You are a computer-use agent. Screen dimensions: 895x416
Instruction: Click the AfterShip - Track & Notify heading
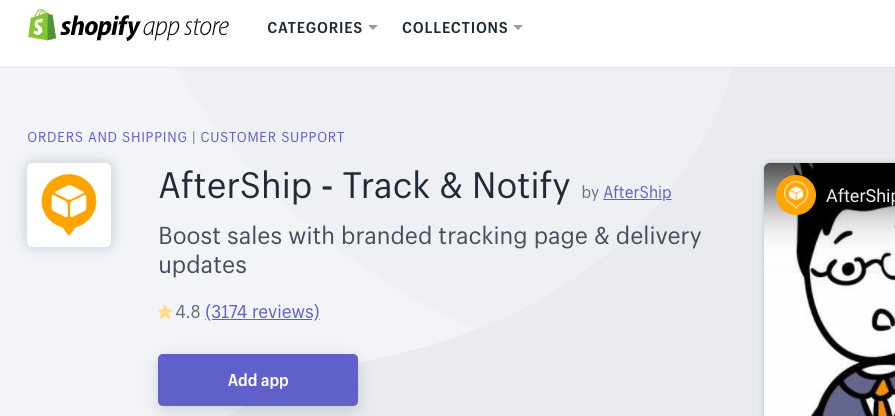[364, 186]
